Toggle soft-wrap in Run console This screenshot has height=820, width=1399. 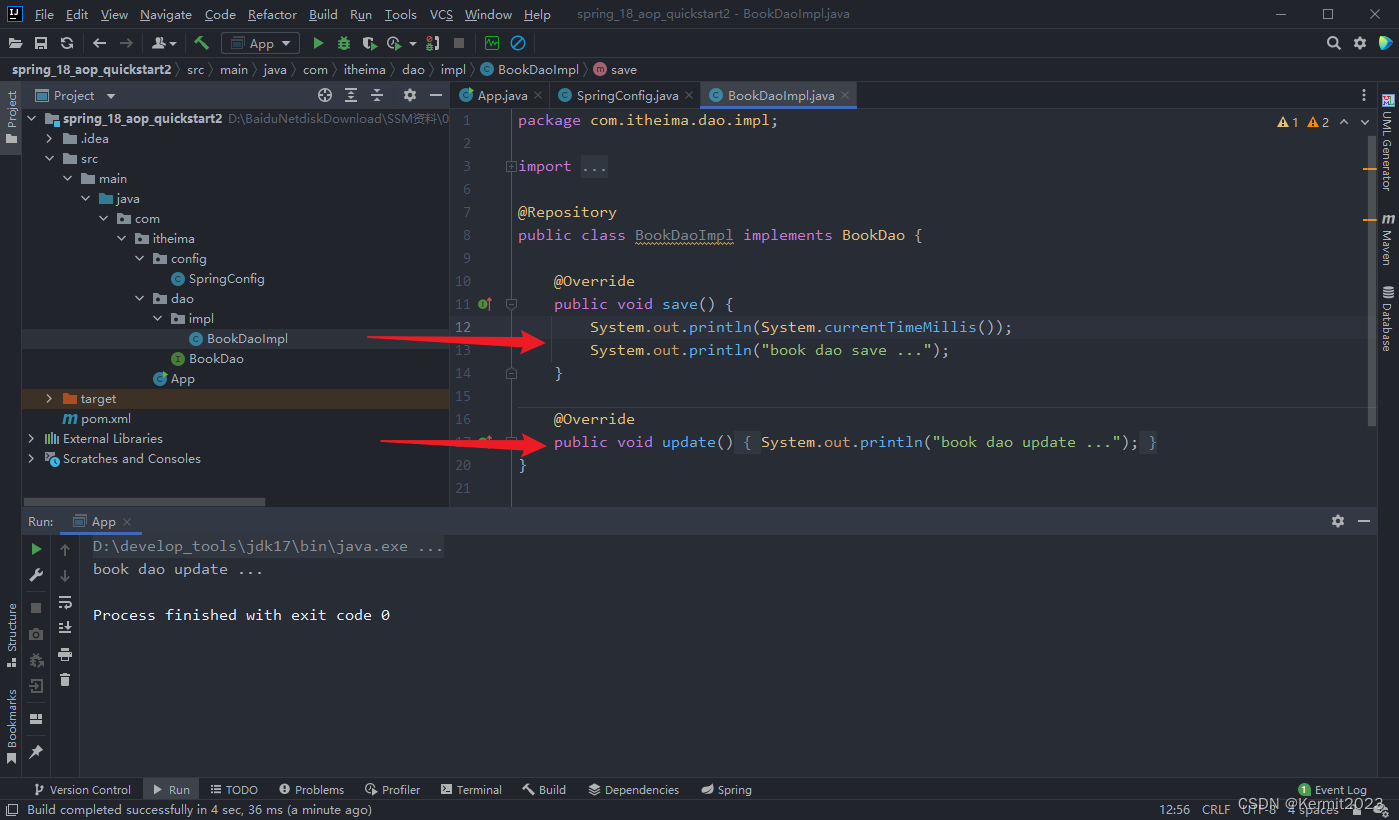65,602
